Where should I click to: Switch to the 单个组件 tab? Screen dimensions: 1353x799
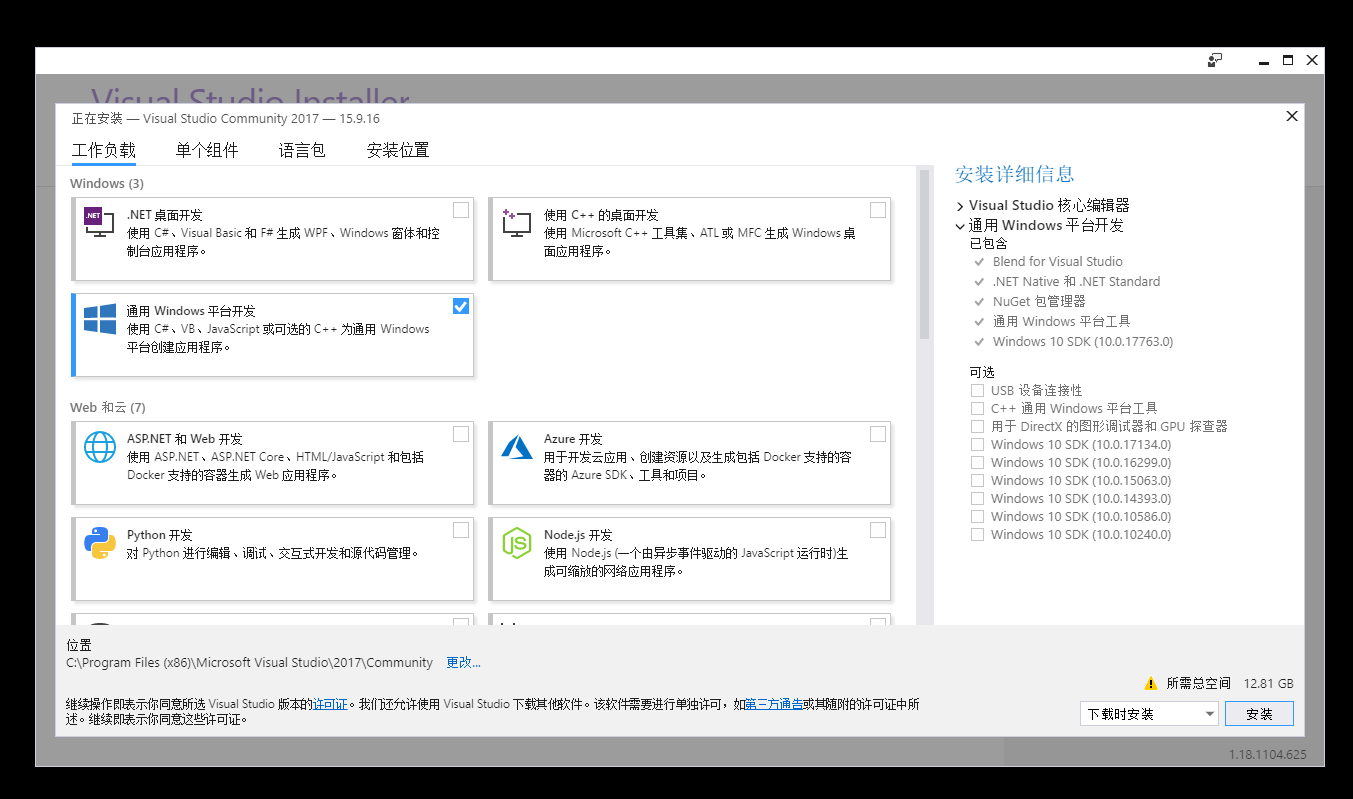[x=207, y=151]
